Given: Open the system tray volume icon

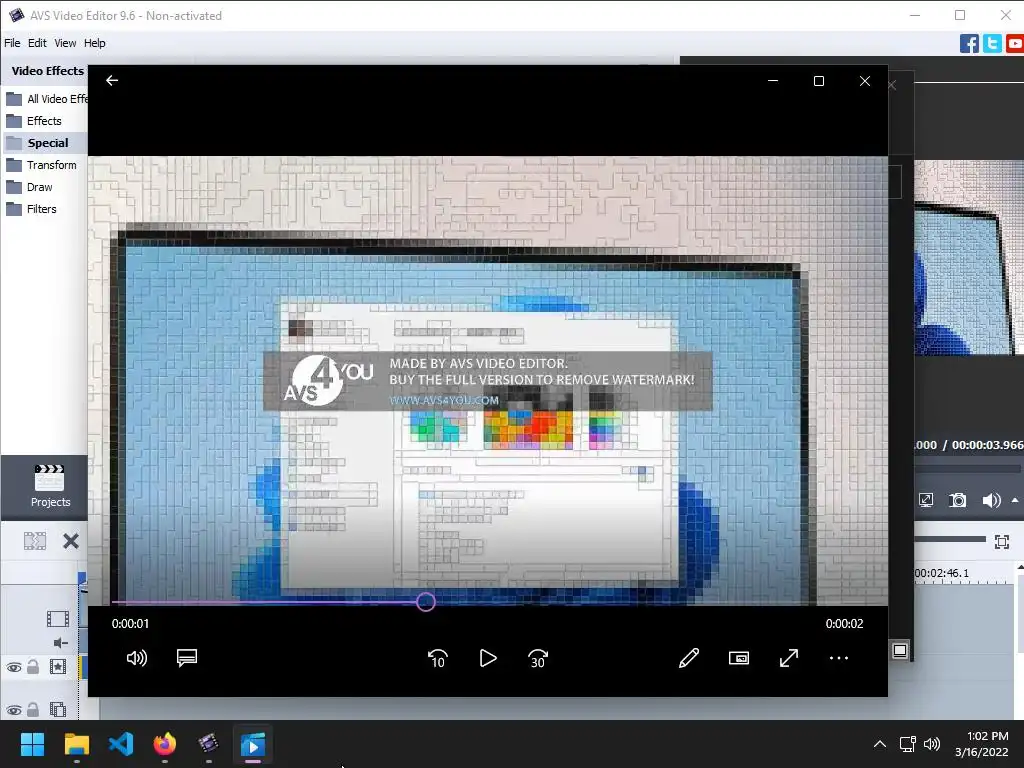Looking at the screenshot, I should tap(932, 744).
